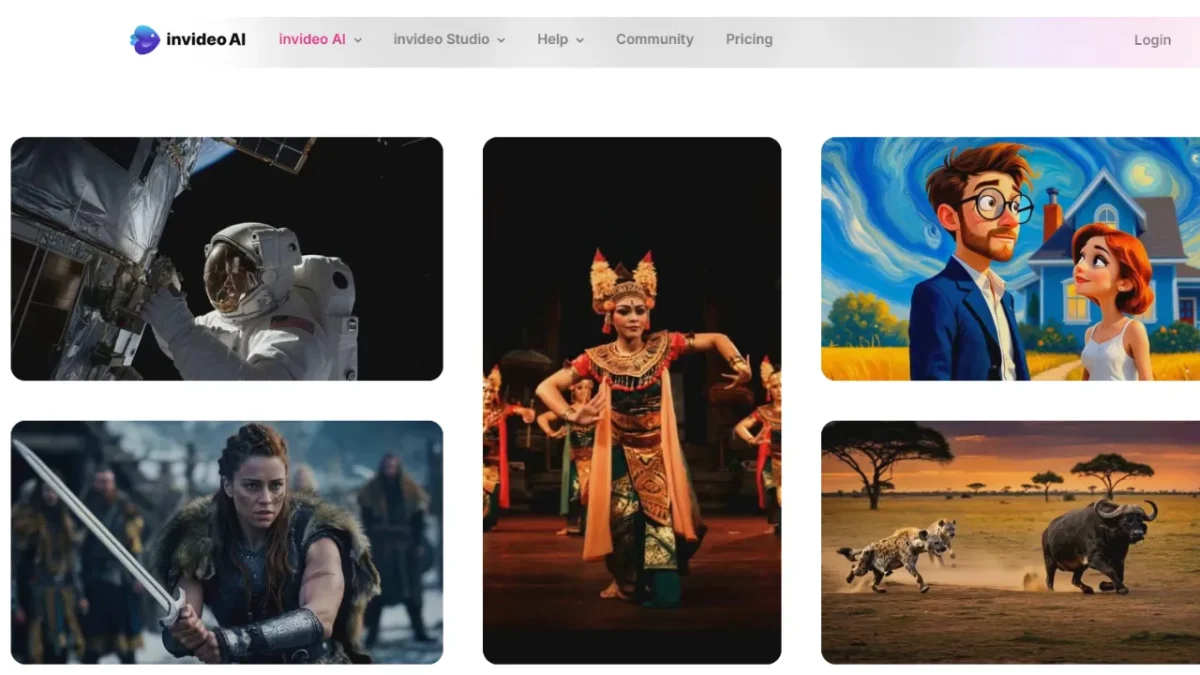Click the invideo AI logo icon
1200x675 pixels.
(x=145, y=40)
